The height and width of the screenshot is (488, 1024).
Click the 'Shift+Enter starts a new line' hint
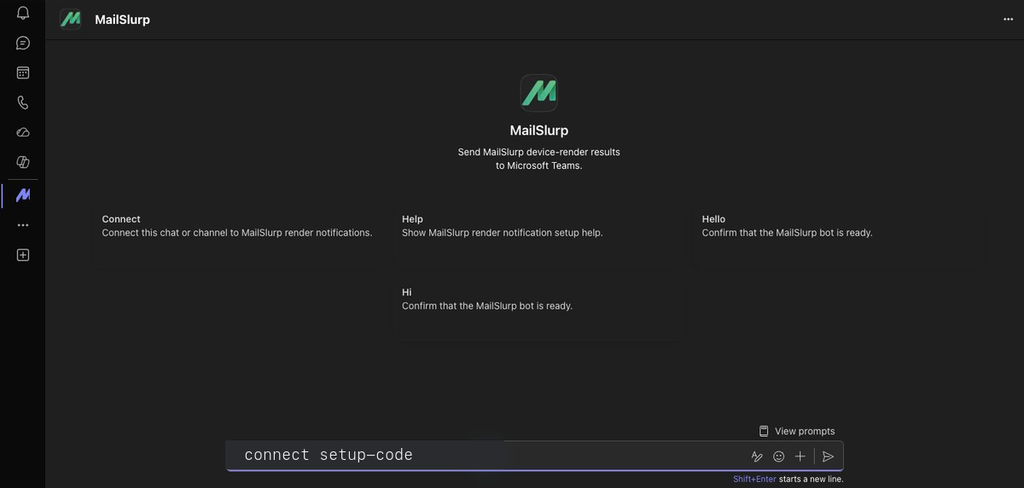click(788, 480)
